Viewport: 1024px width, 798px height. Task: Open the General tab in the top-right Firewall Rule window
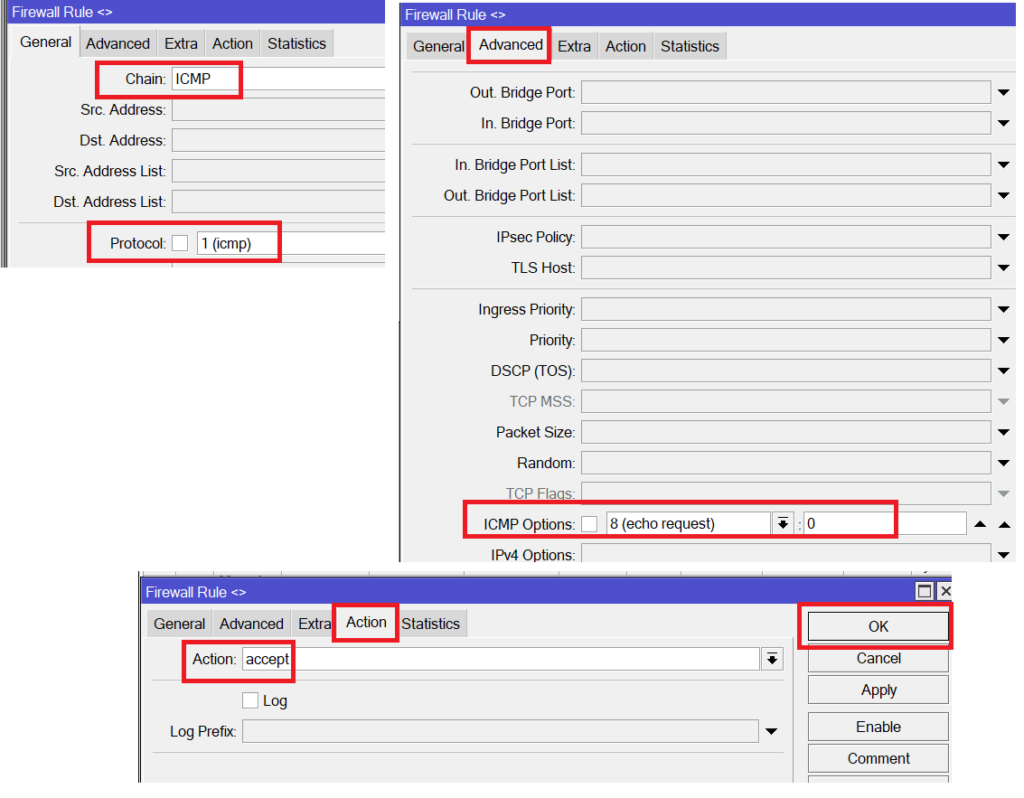pos(438,46)
